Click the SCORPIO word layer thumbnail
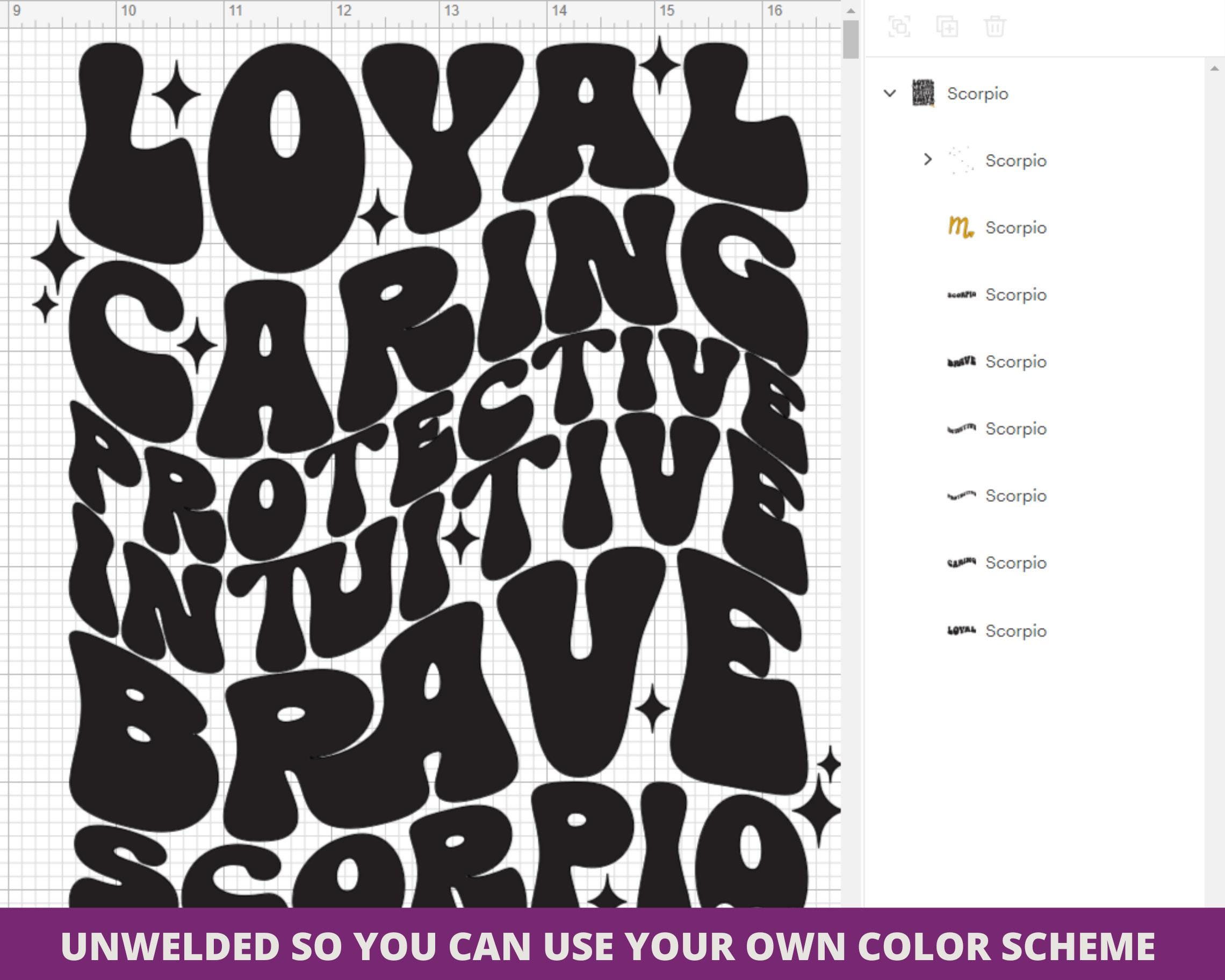 click(961, 294)
